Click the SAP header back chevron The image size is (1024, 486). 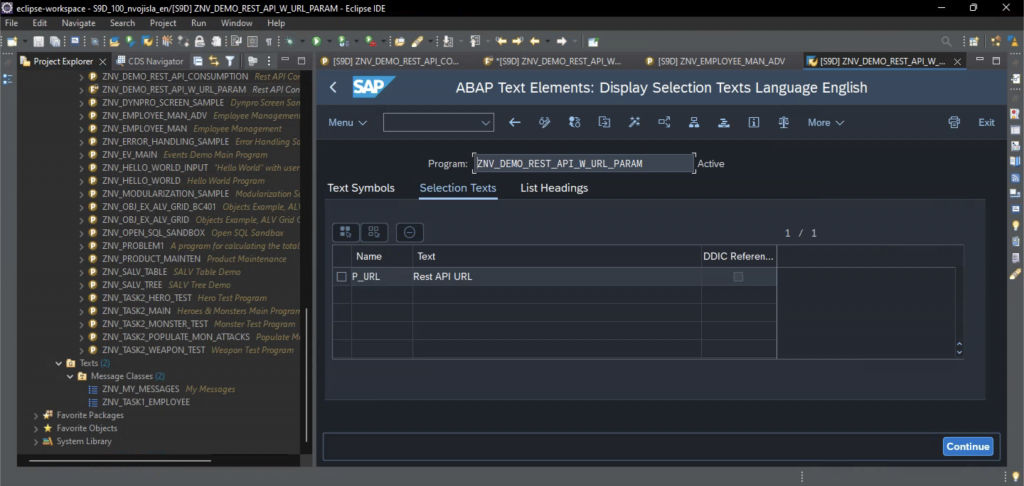coord(333,87)
